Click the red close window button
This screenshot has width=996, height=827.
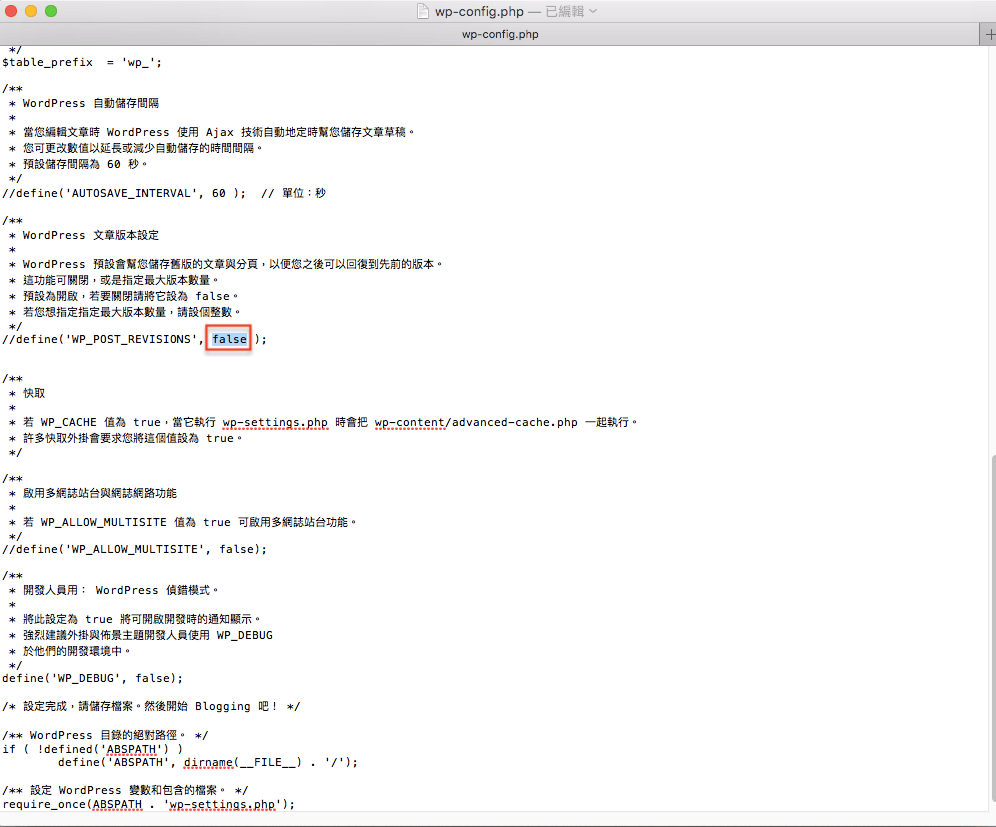(11, 11)
